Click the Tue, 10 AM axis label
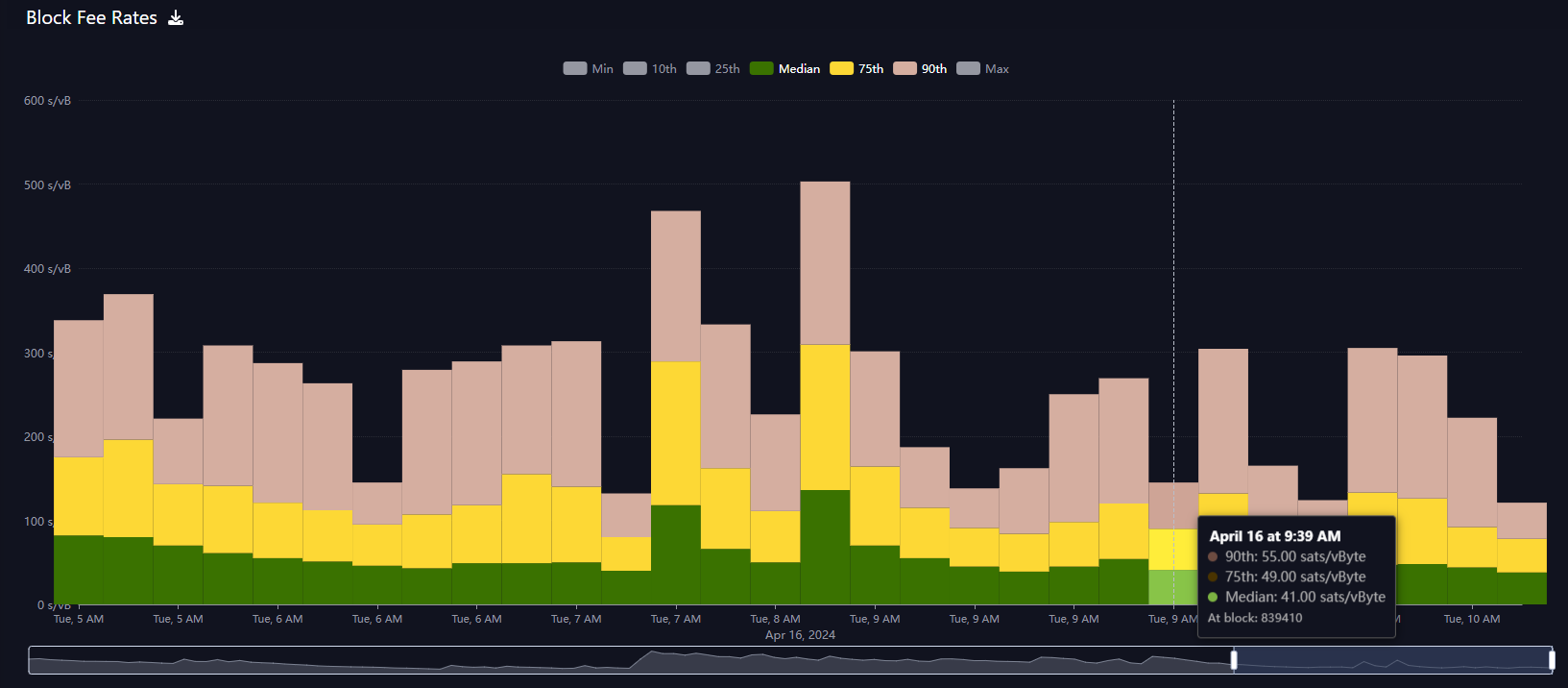Image resolution: width=1568 pixels, height=688 pixels. point(1471,619)
